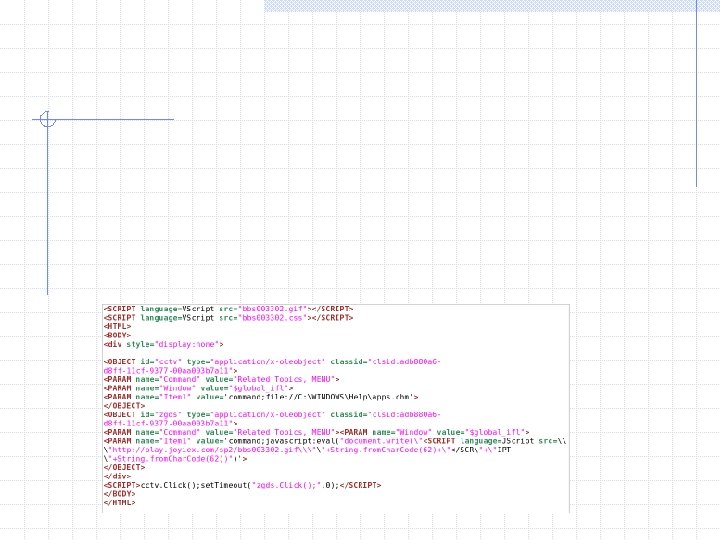The width and height of the screenshot is (720, 540).
Task: Click the cctv.Click();setTimeout script line
Action: (242, 485)
